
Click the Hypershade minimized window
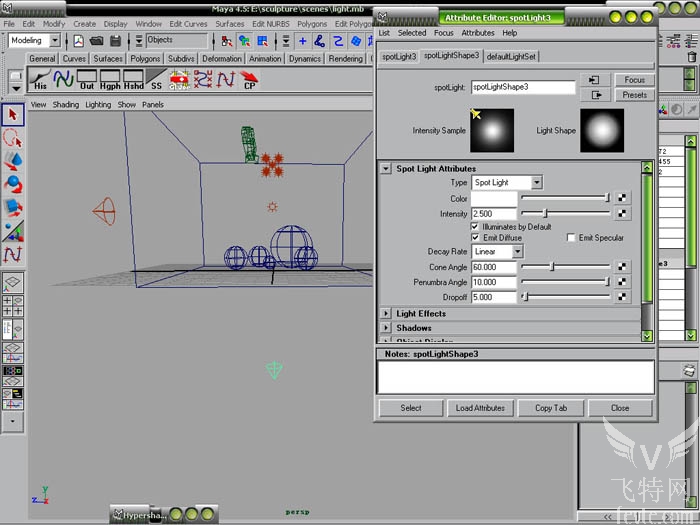pyautogui.click(x=164, y=515)
